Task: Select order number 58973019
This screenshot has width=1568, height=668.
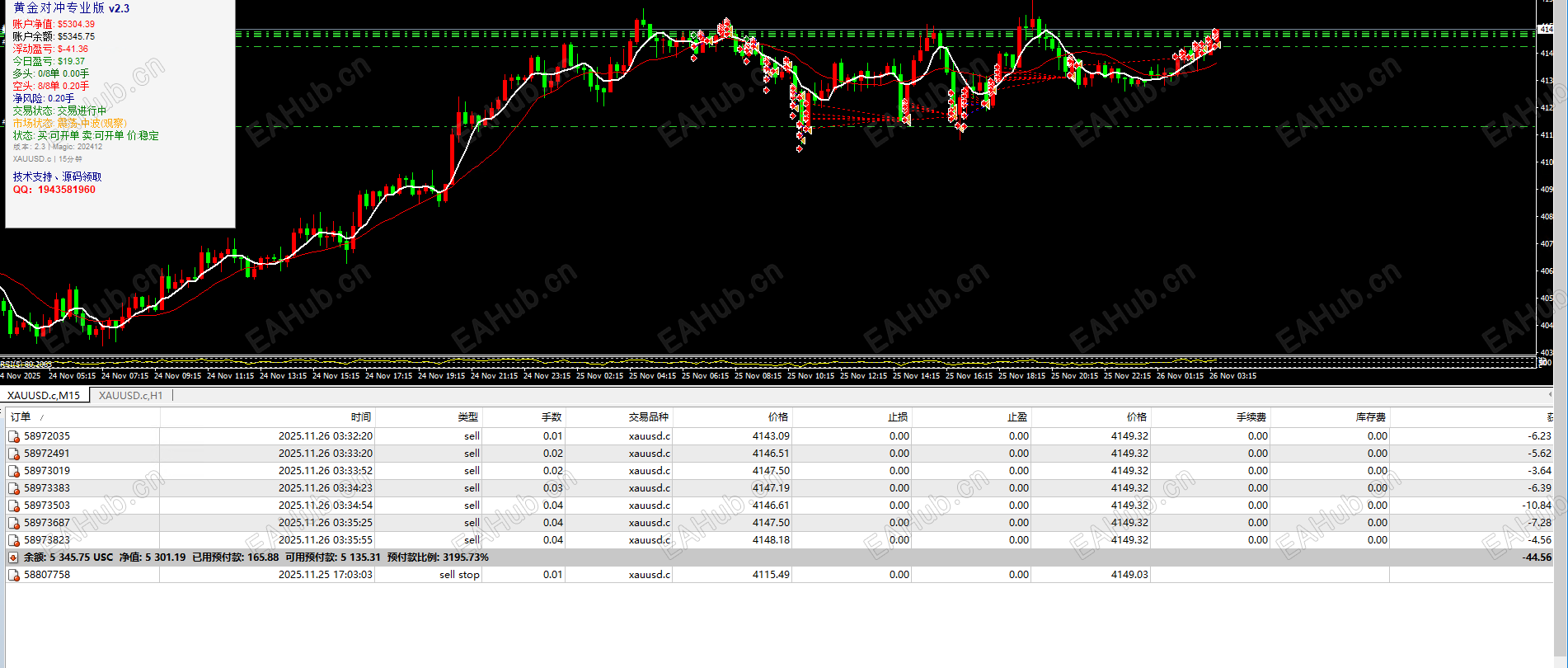Action: click(x=47, y=471)
